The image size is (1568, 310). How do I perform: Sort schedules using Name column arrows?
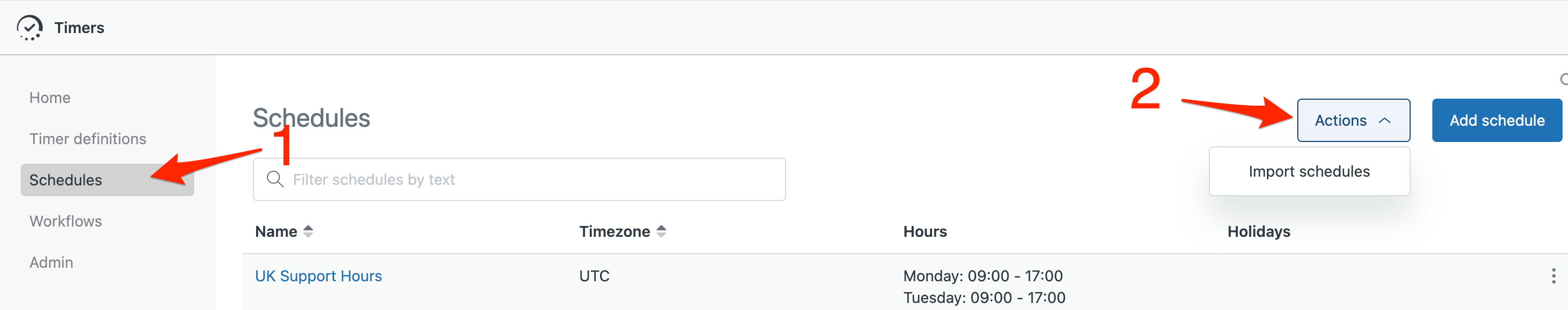pyautogui.click(x=308, y=231)
